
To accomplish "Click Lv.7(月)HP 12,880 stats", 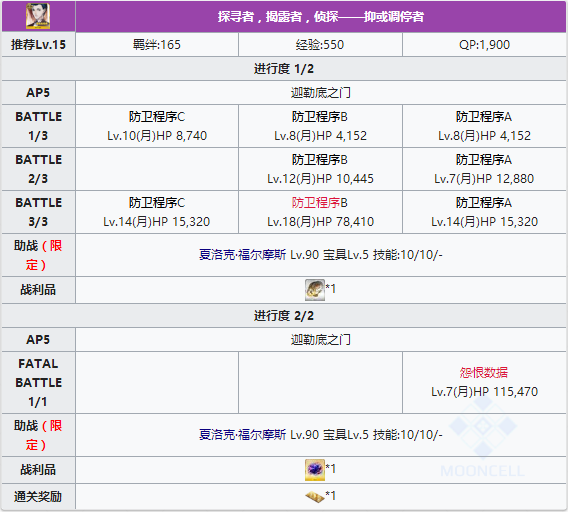I will pos(484,179).
